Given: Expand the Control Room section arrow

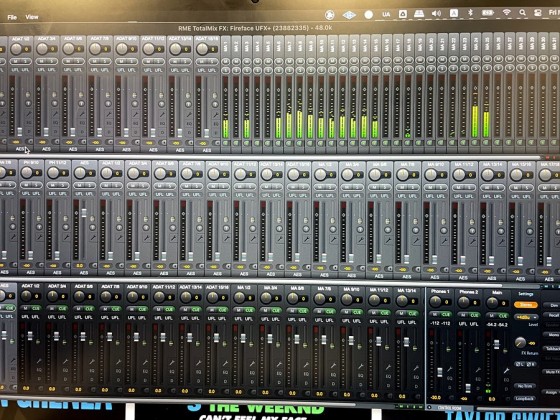Looking at the screenshot, I should point(430,408).
